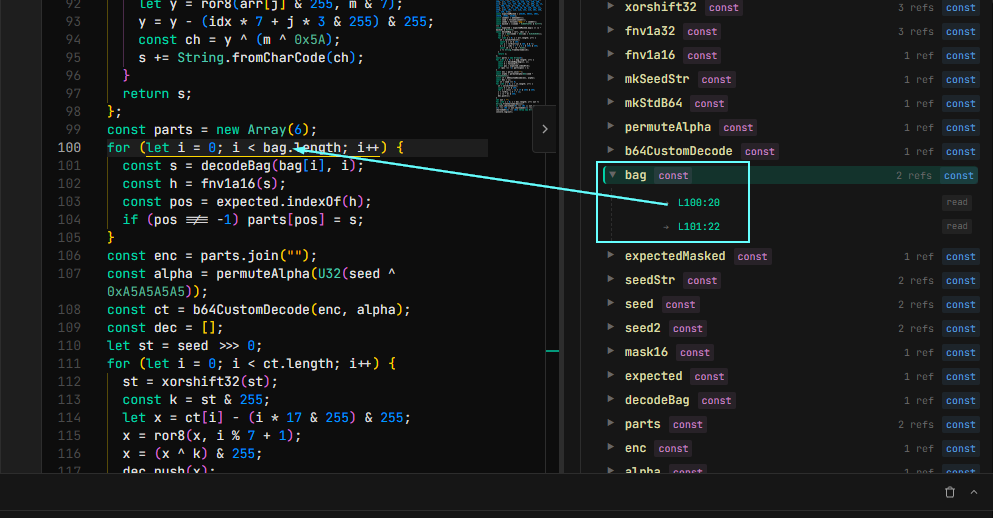
Task: Click the trash icon in the bottom bar
Action: click(949, 492)
